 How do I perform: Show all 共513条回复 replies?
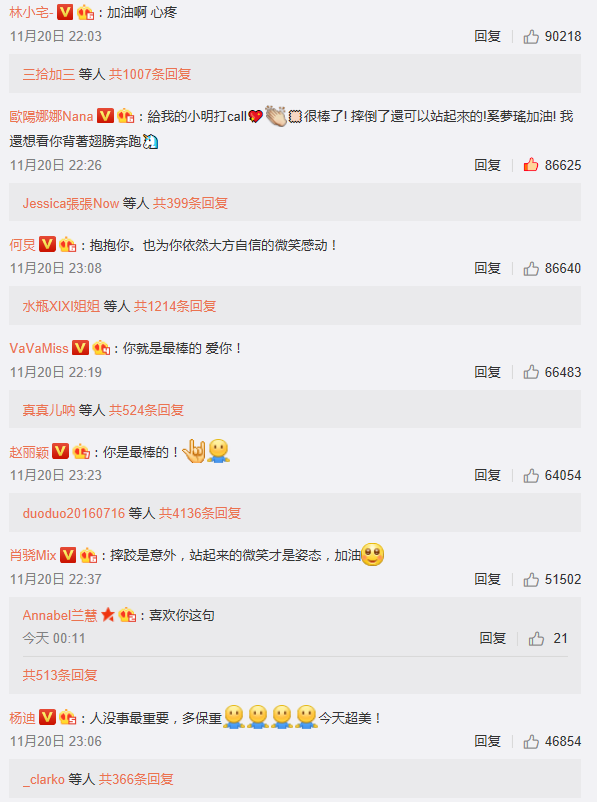click(x=60, y=675)
